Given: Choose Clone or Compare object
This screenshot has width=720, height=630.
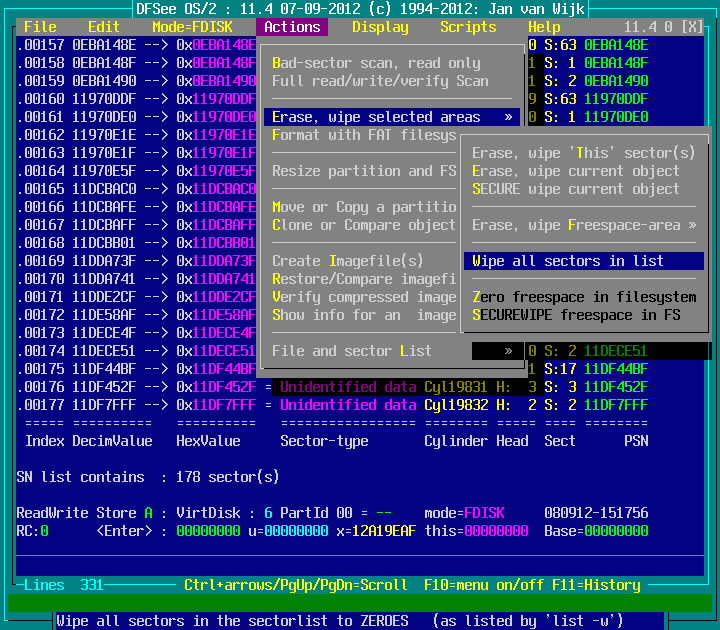Looking at the screenshot, I should (364, 225).
